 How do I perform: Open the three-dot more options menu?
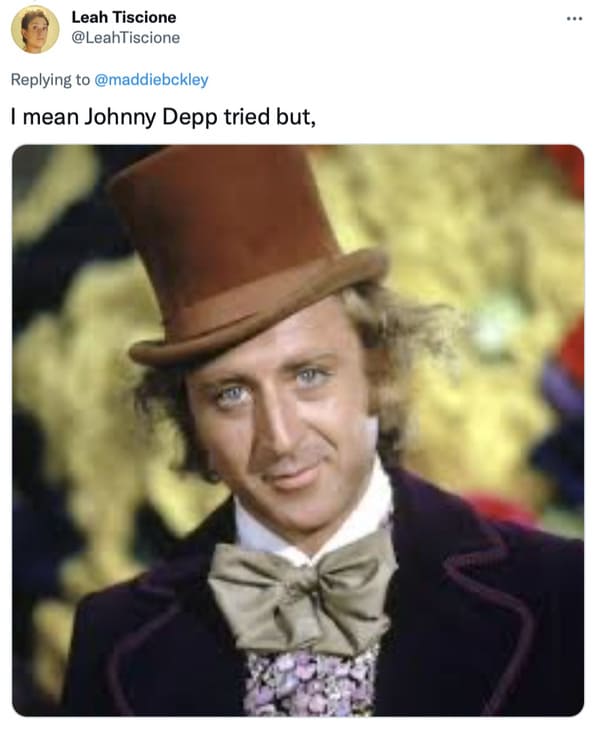(574, 19)
